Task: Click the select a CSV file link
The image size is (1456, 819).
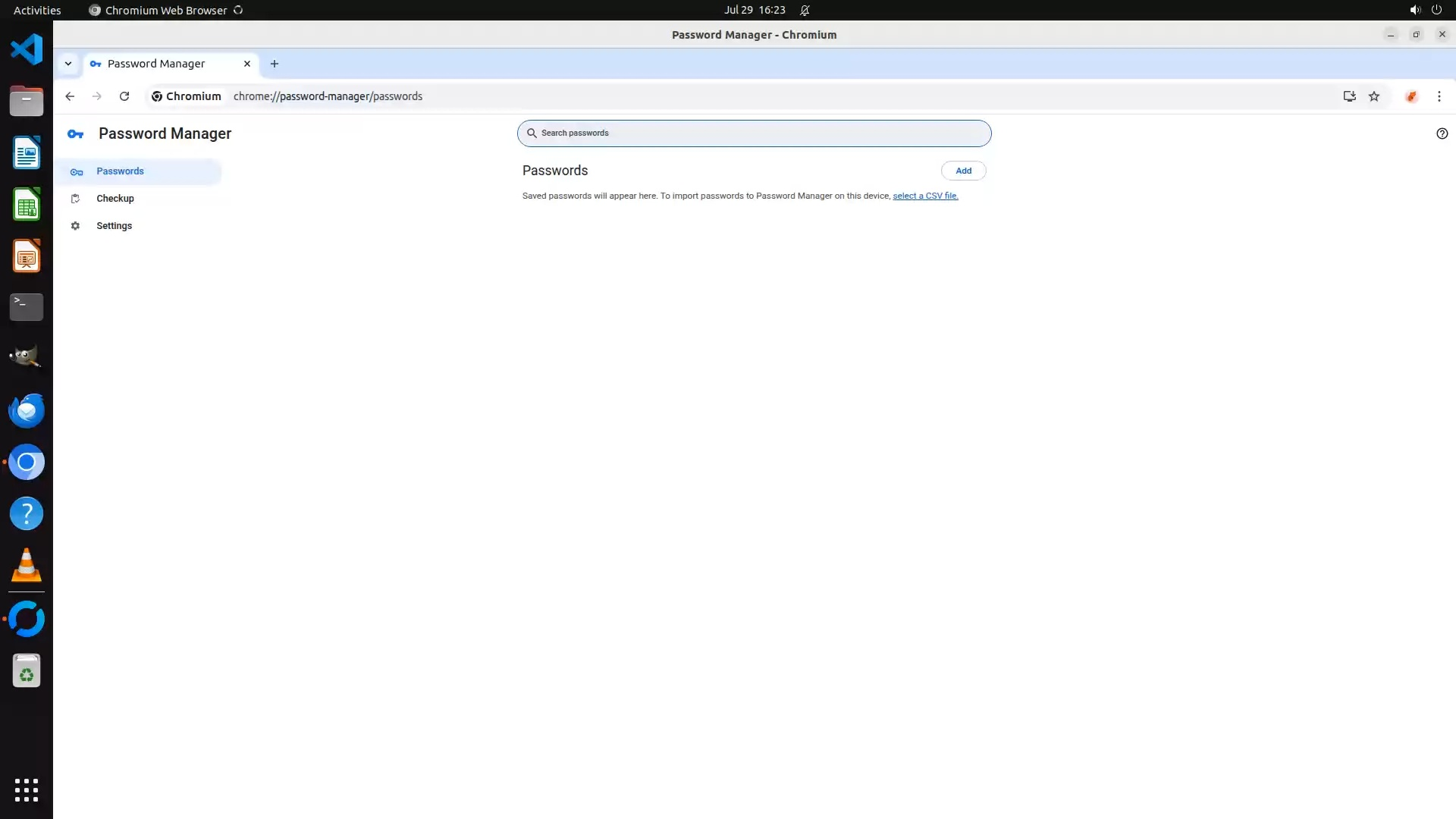Action: 925,196
